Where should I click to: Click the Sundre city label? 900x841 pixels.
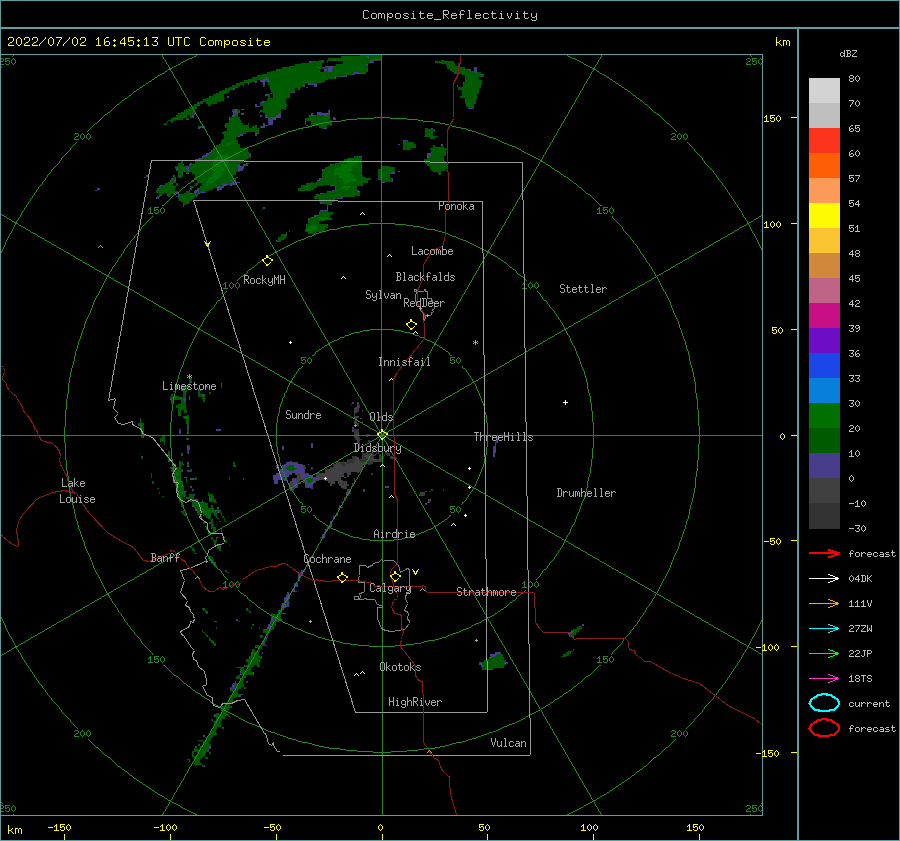303,415
